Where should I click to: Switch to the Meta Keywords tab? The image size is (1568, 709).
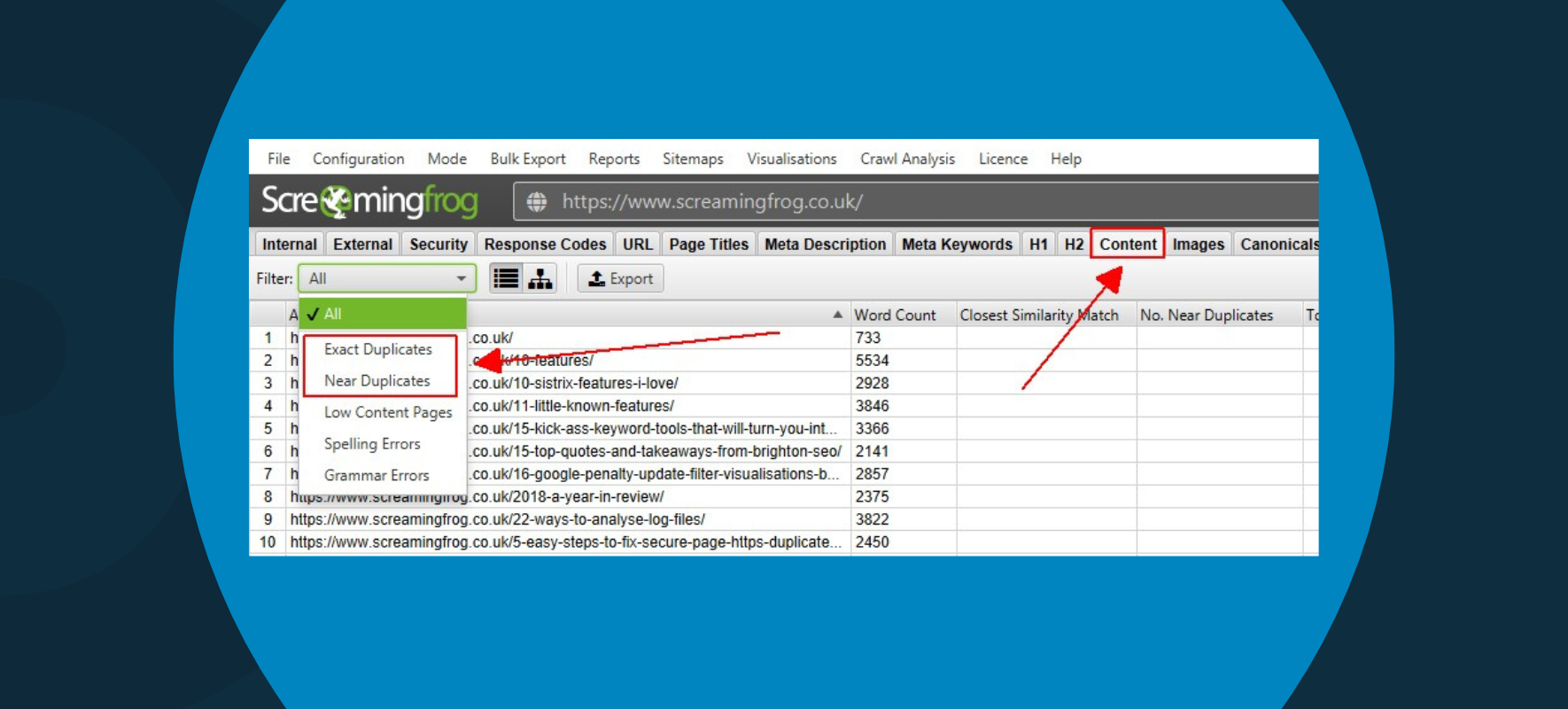coord(957,245)
